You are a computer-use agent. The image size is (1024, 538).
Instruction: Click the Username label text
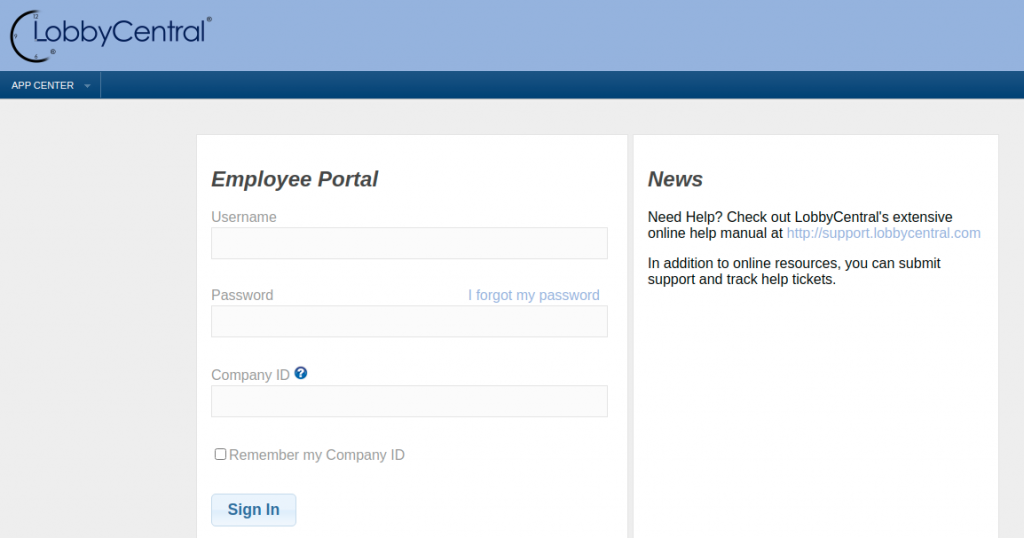coord(244,217)
